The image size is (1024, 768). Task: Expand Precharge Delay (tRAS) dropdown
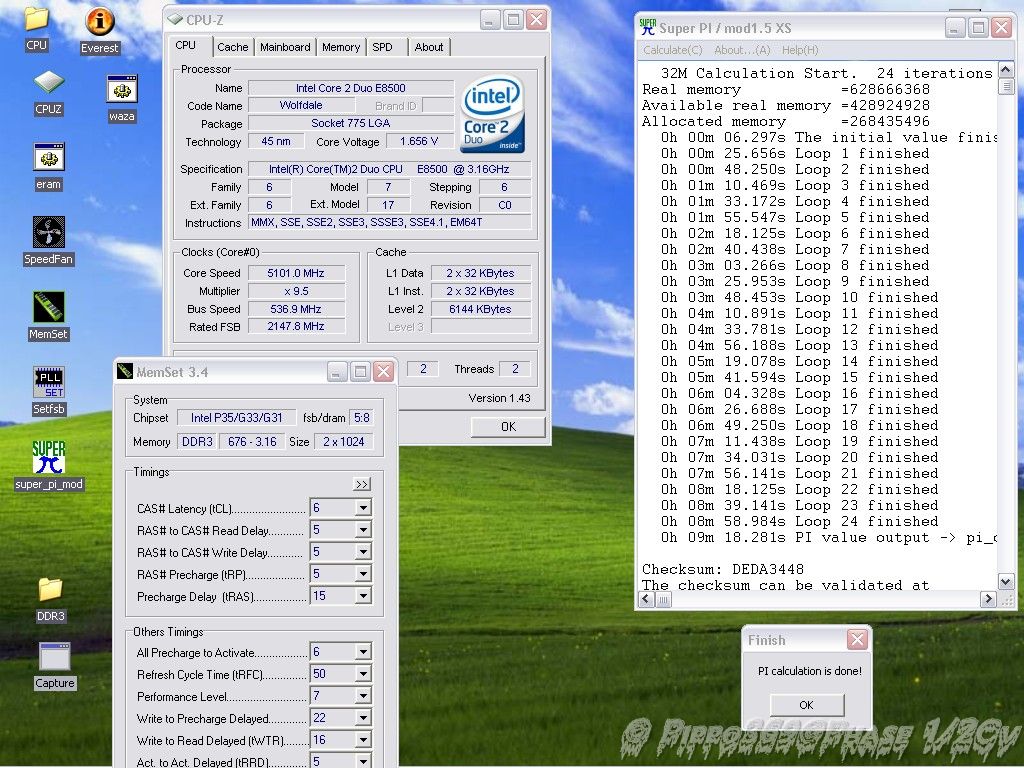pyautogui.click(x=364, y=596)
